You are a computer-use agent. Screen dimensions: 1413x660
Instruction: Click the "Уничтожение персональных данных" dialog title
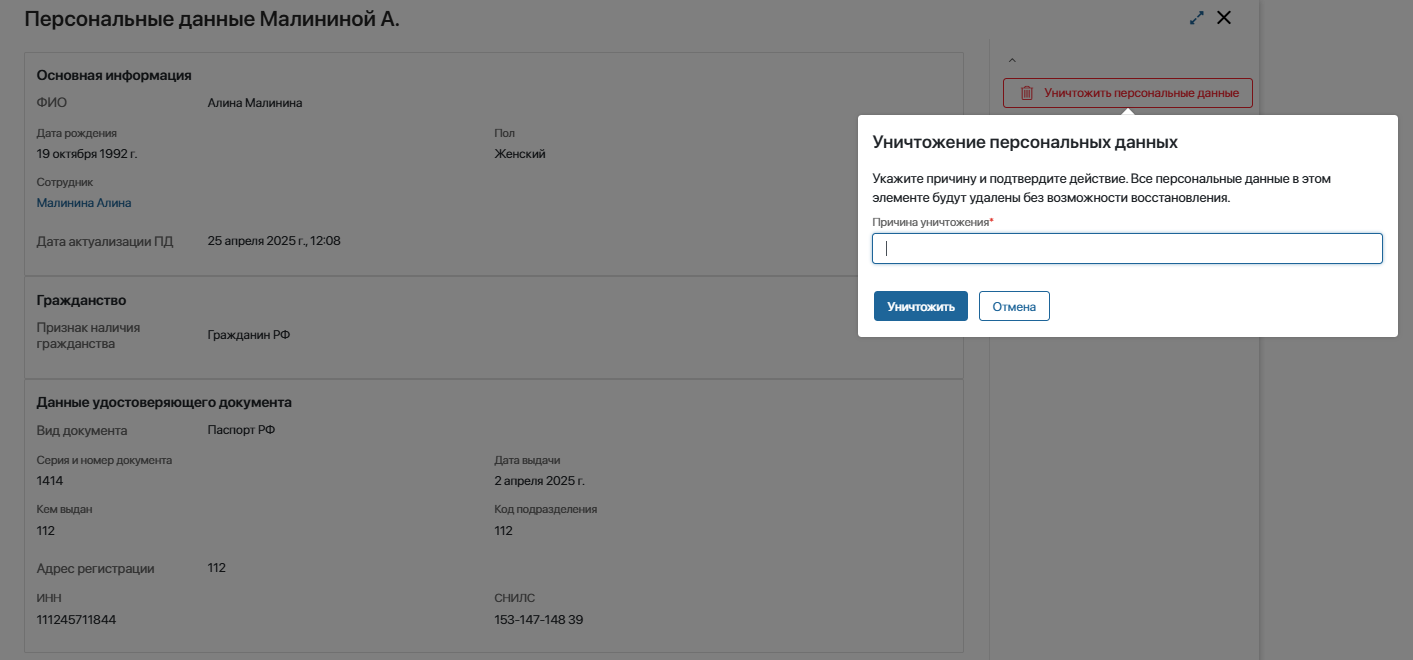1025,142
